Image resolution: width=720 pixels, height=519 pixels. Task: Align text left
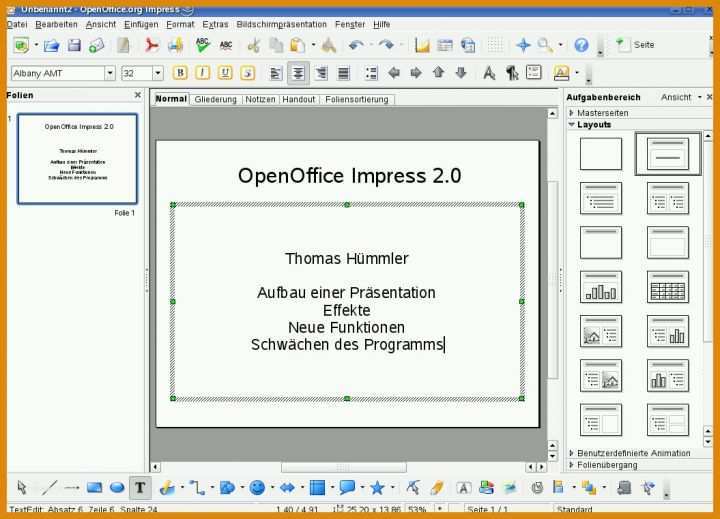tap(276, 73)
